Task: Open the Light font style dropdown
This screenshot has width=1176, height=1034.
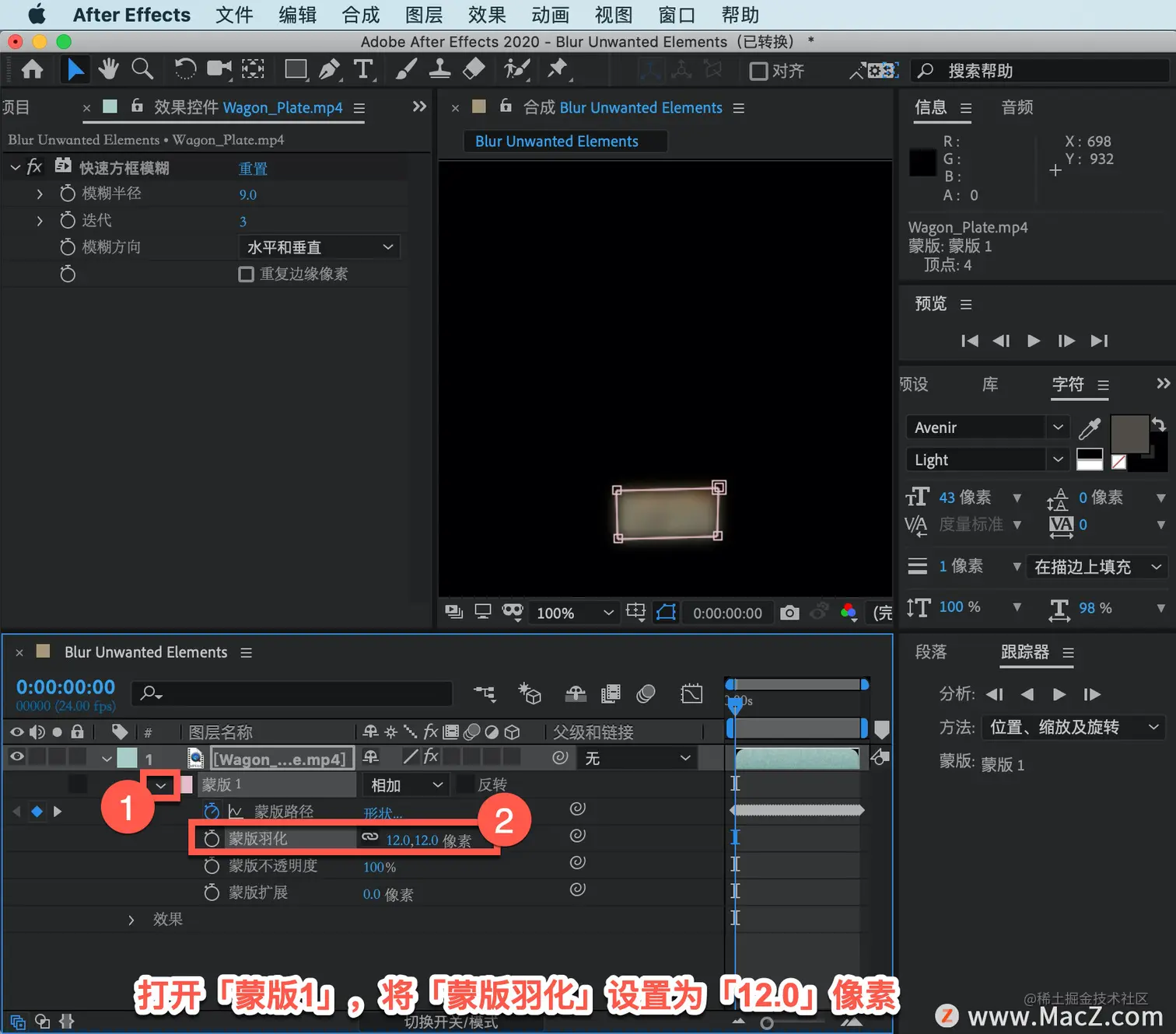Action: point(986,459)
